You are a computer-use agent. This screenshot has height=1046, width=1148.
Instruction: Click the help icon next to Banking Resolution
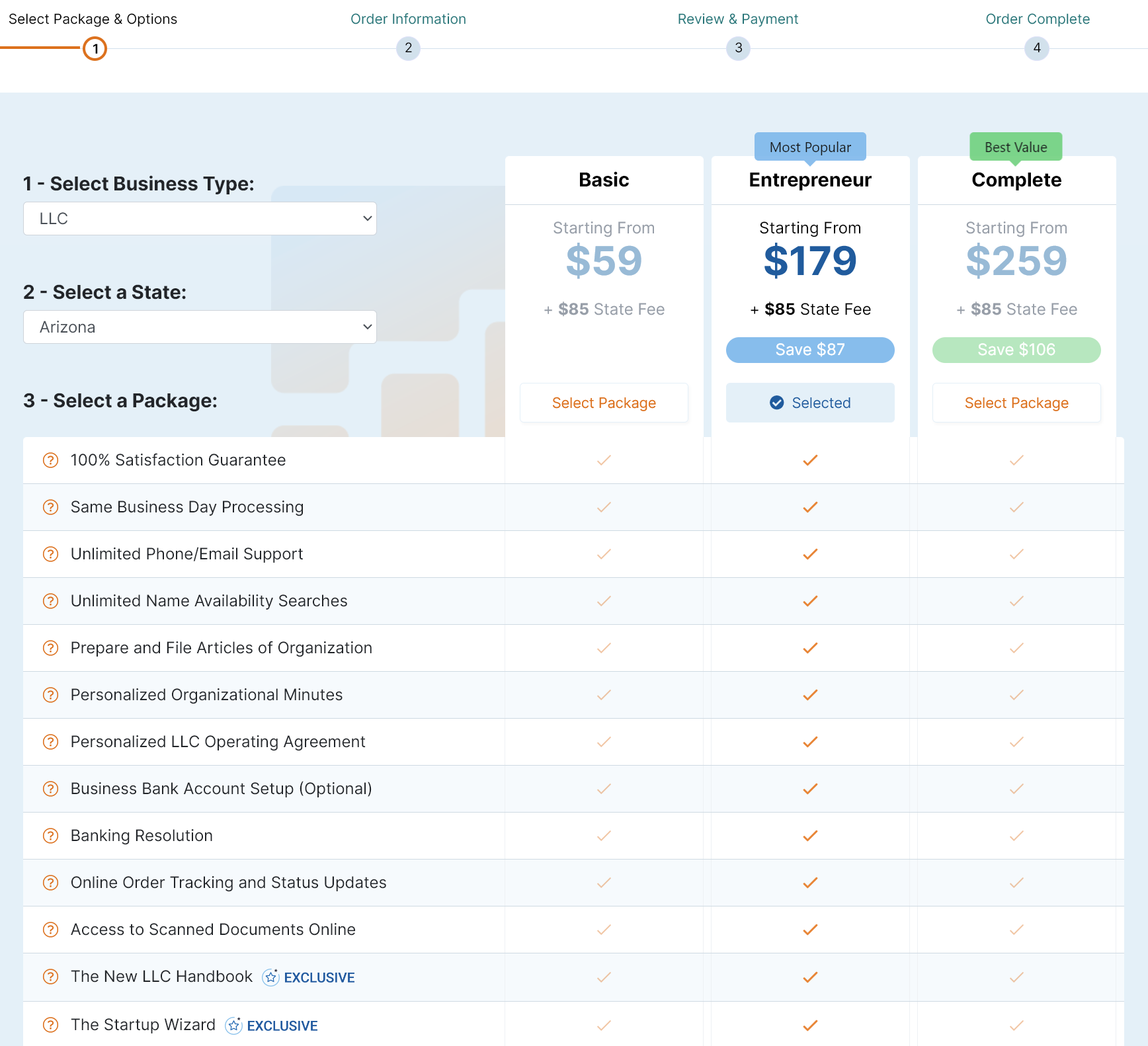(50, 836)
